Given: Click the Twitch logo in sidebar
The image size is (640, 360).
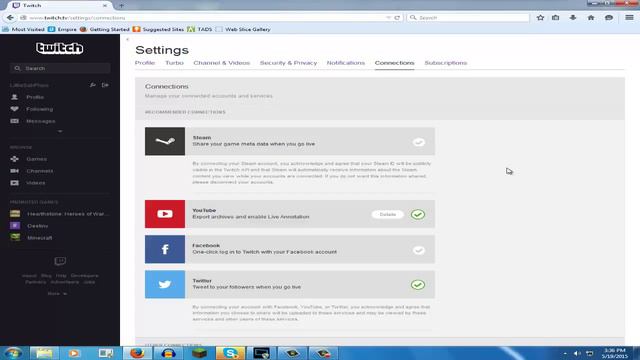Looking at the screenshot, I should [60, 48].
